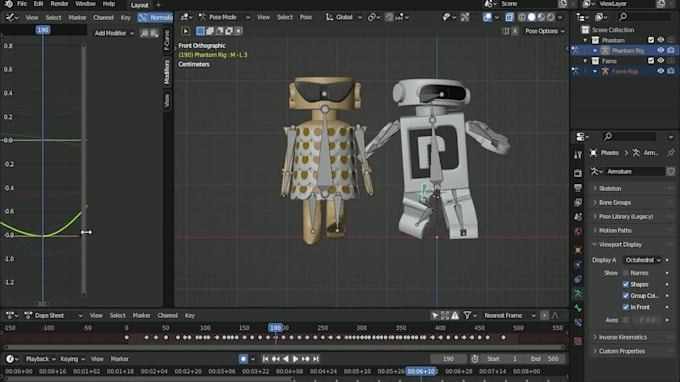The image size is (680, 382).
Task: Toggle X-Ray in the viewport header
Action: [509, 17]
